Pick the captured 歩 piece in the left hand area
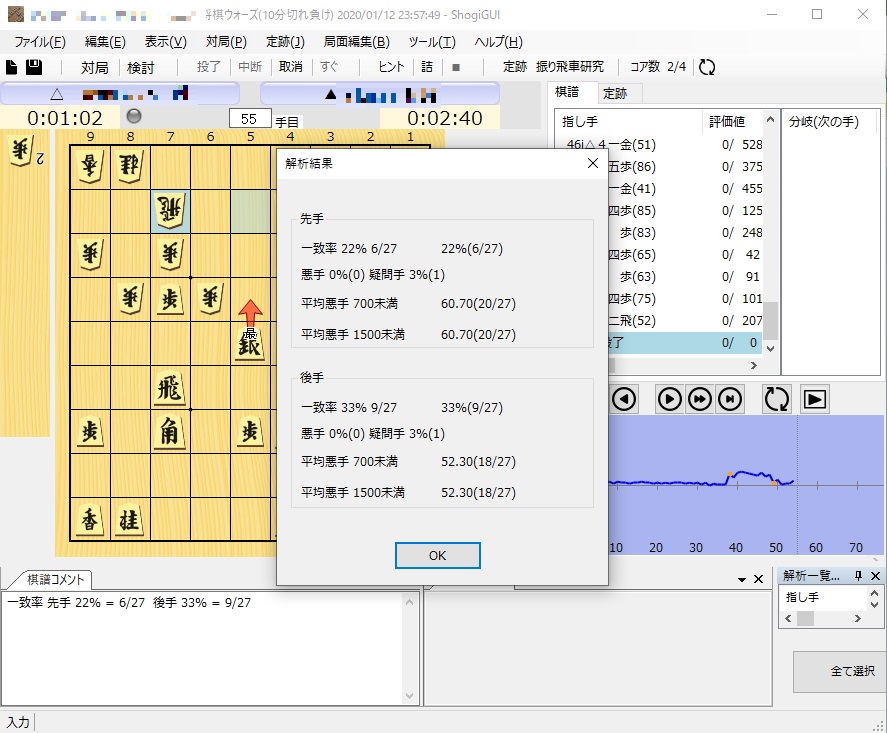Screen dimensions: 887x733 point(22,152)
